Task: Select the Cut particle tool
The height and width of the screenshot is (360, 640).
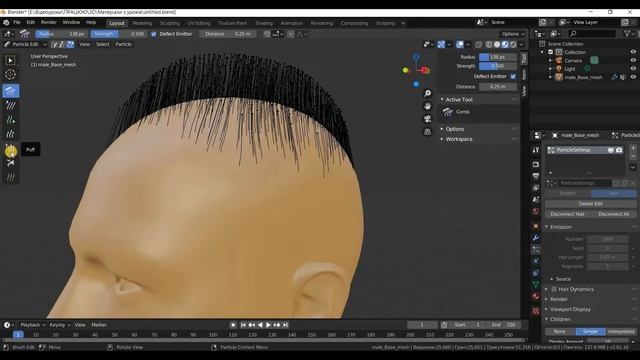Action: click(x=11, y=163)
